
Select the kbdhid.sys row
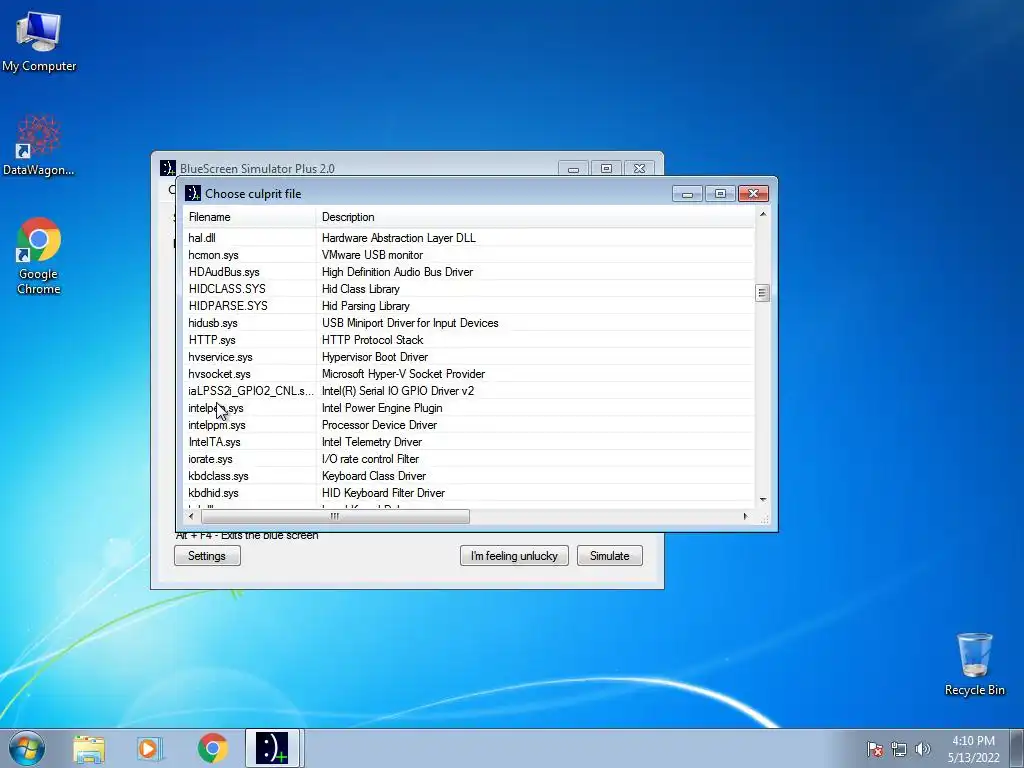(x=468, y=492)
